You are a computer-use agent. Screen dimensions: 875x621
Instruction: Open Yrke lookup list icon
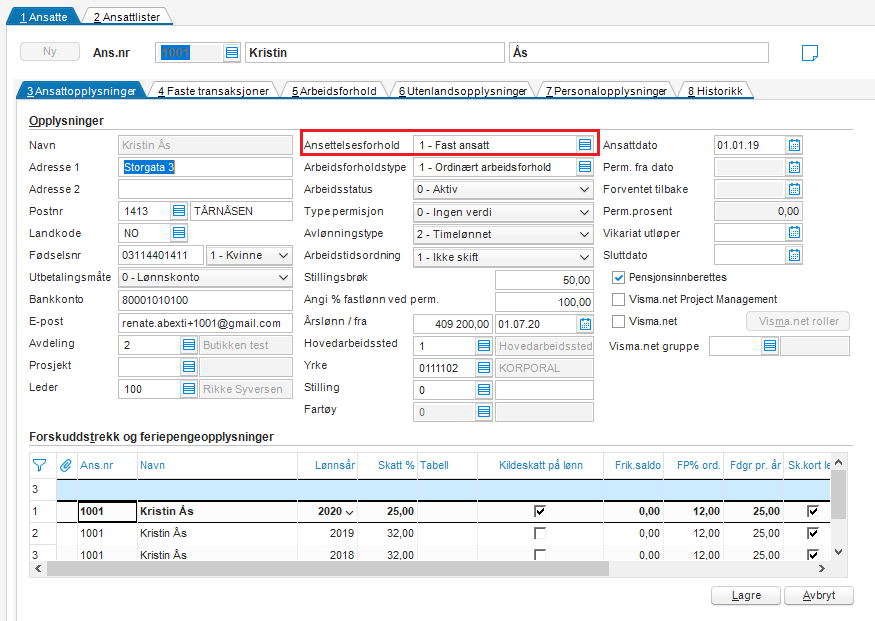(x=484, y=368)
